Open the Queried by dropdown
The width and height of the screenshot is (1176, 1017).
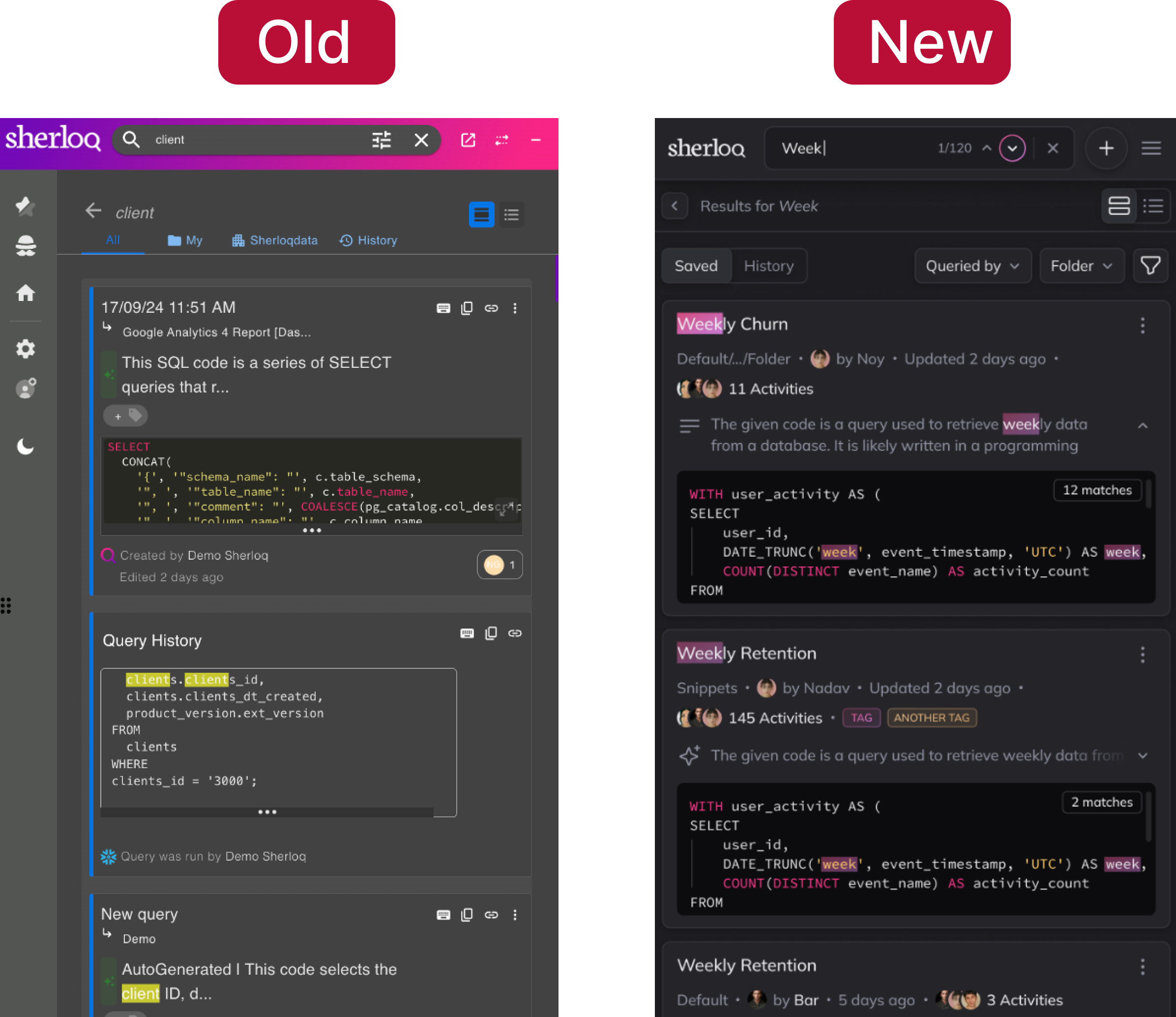click(x=972, y=266)
